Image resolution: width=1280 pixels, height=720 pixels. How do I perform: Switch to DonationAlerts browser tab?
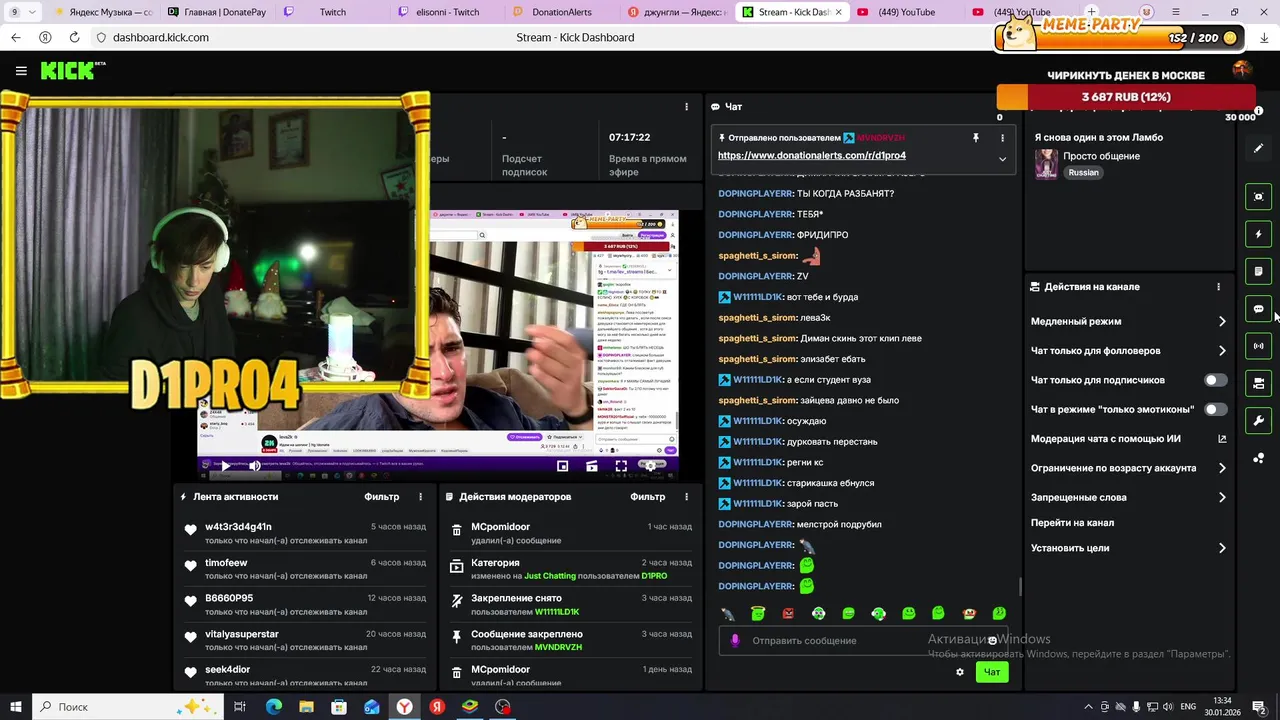[562, 12]
